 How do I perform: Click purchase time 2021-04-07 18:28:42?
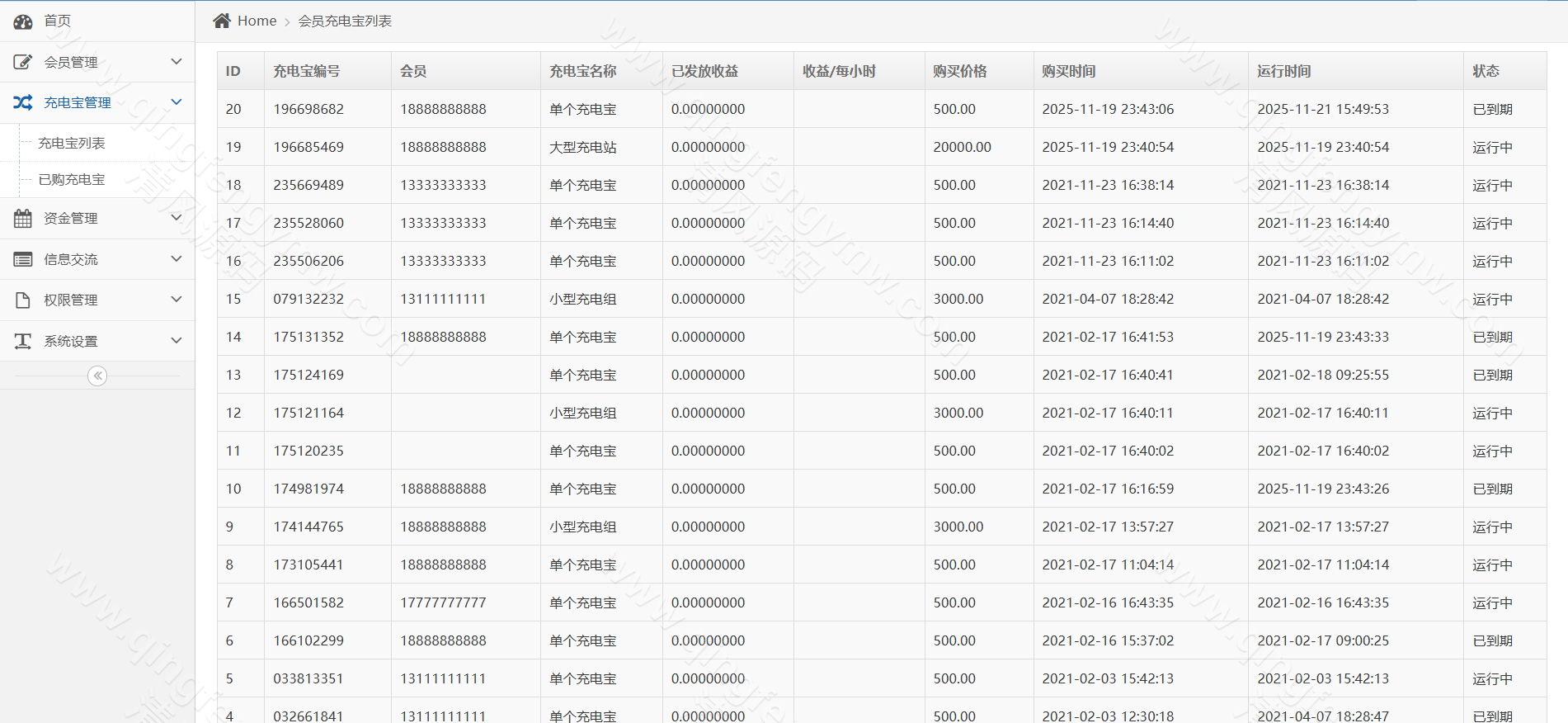click(x=1108, y=299)
